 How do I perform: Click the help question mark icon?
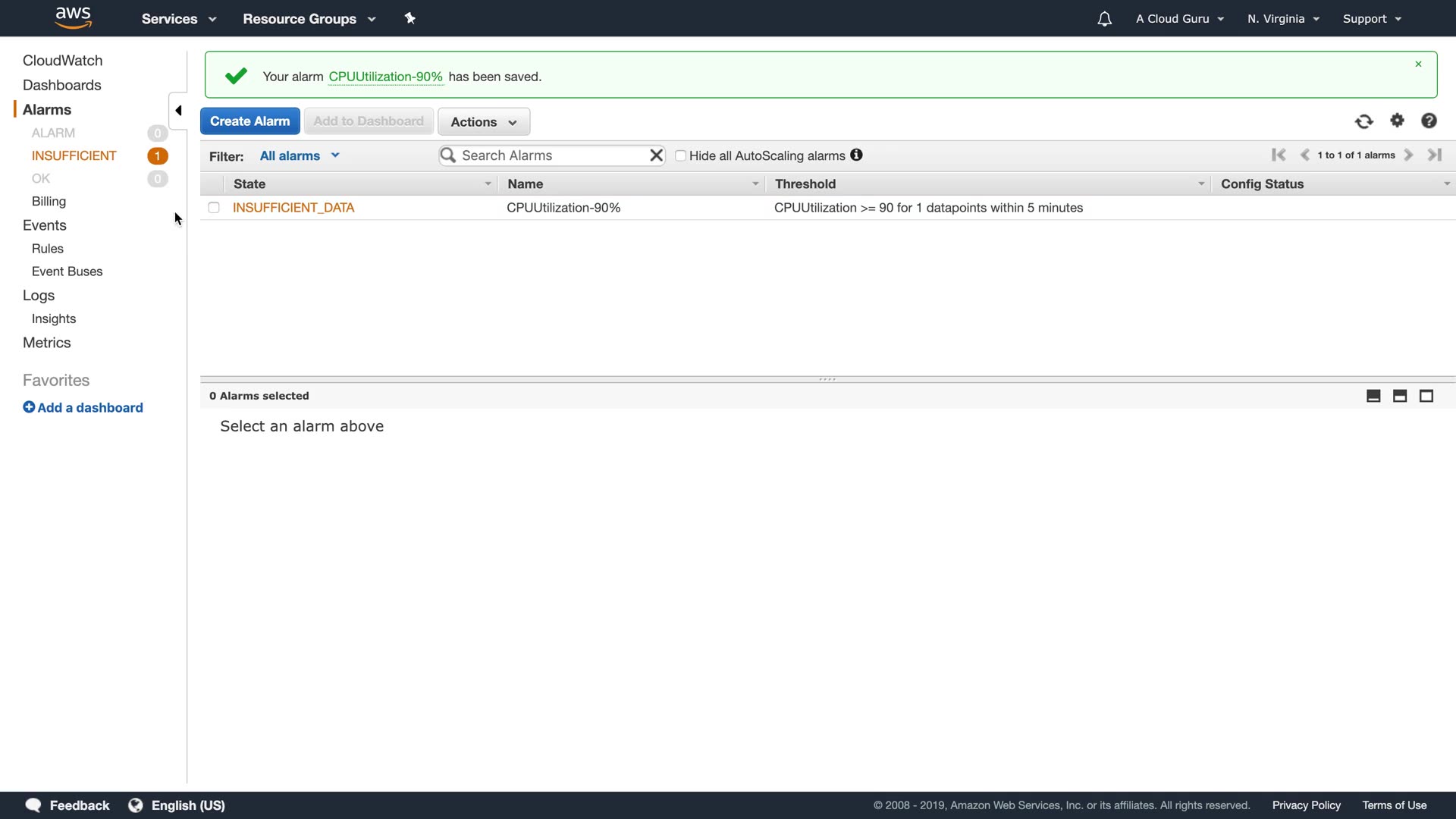tap(1429, 121)
